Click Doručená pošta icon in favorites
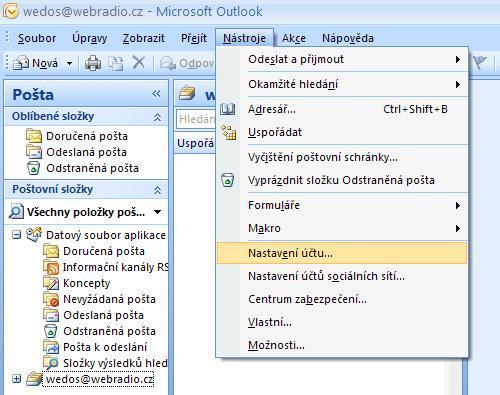 pyautogui.click(x=34, y=136)
